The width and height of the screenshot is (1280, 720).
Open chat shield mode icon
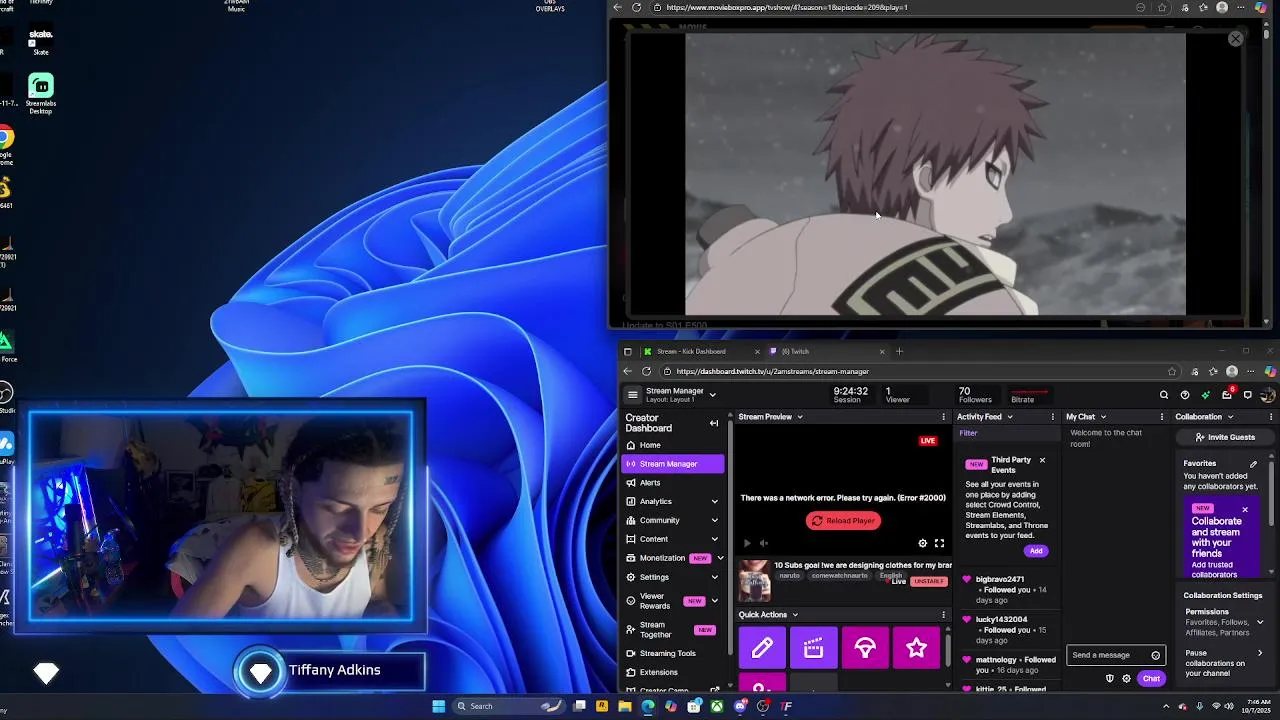click(1109, 679)
